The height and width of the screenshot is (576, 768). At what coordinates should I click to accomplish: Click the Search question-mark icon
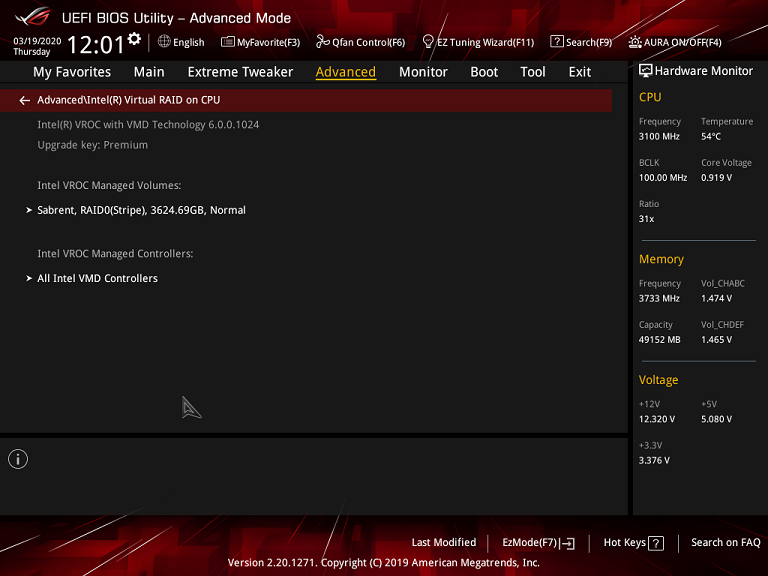[x=556, y=41]
